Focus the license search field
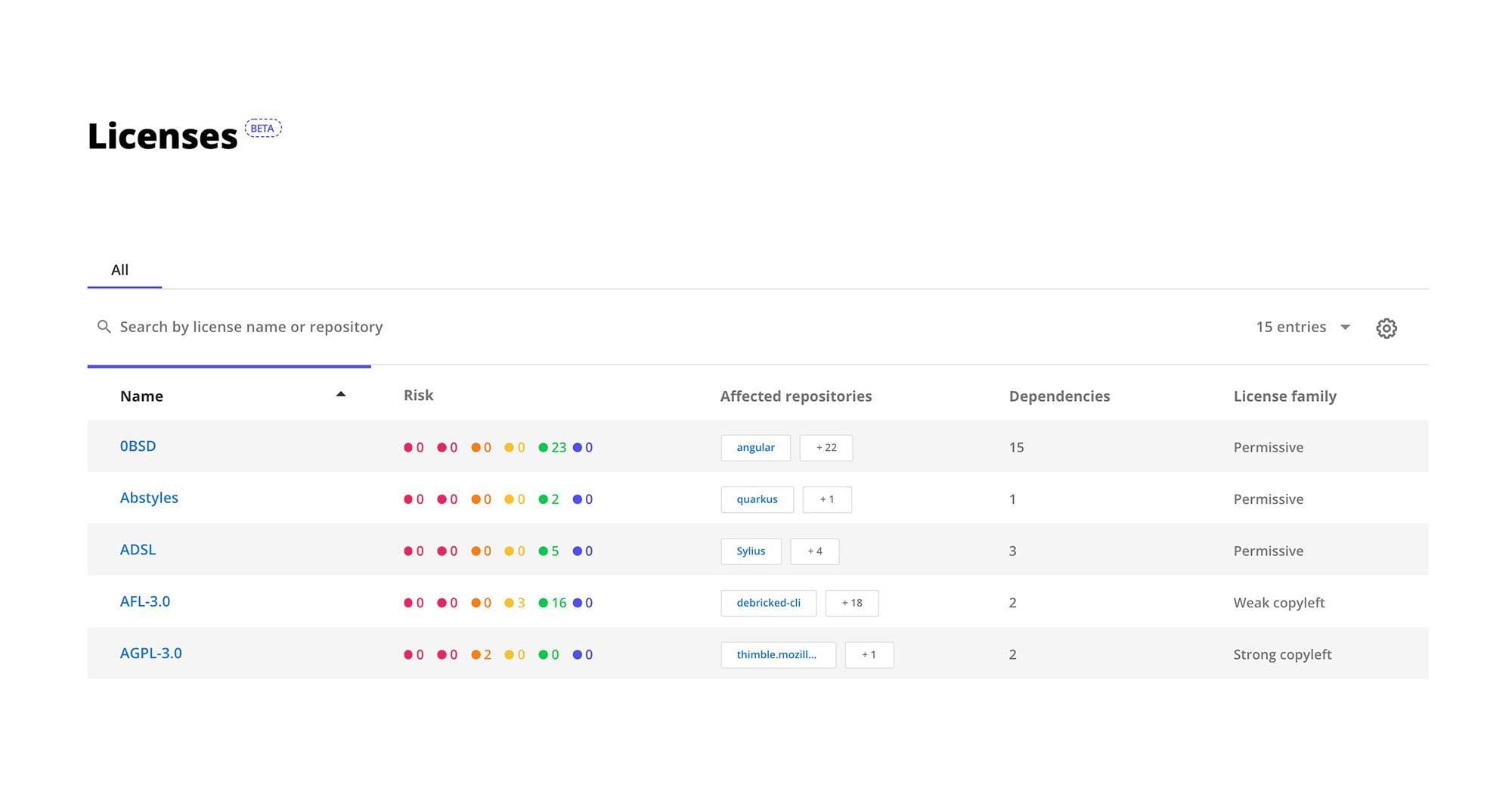 (251, 327)
